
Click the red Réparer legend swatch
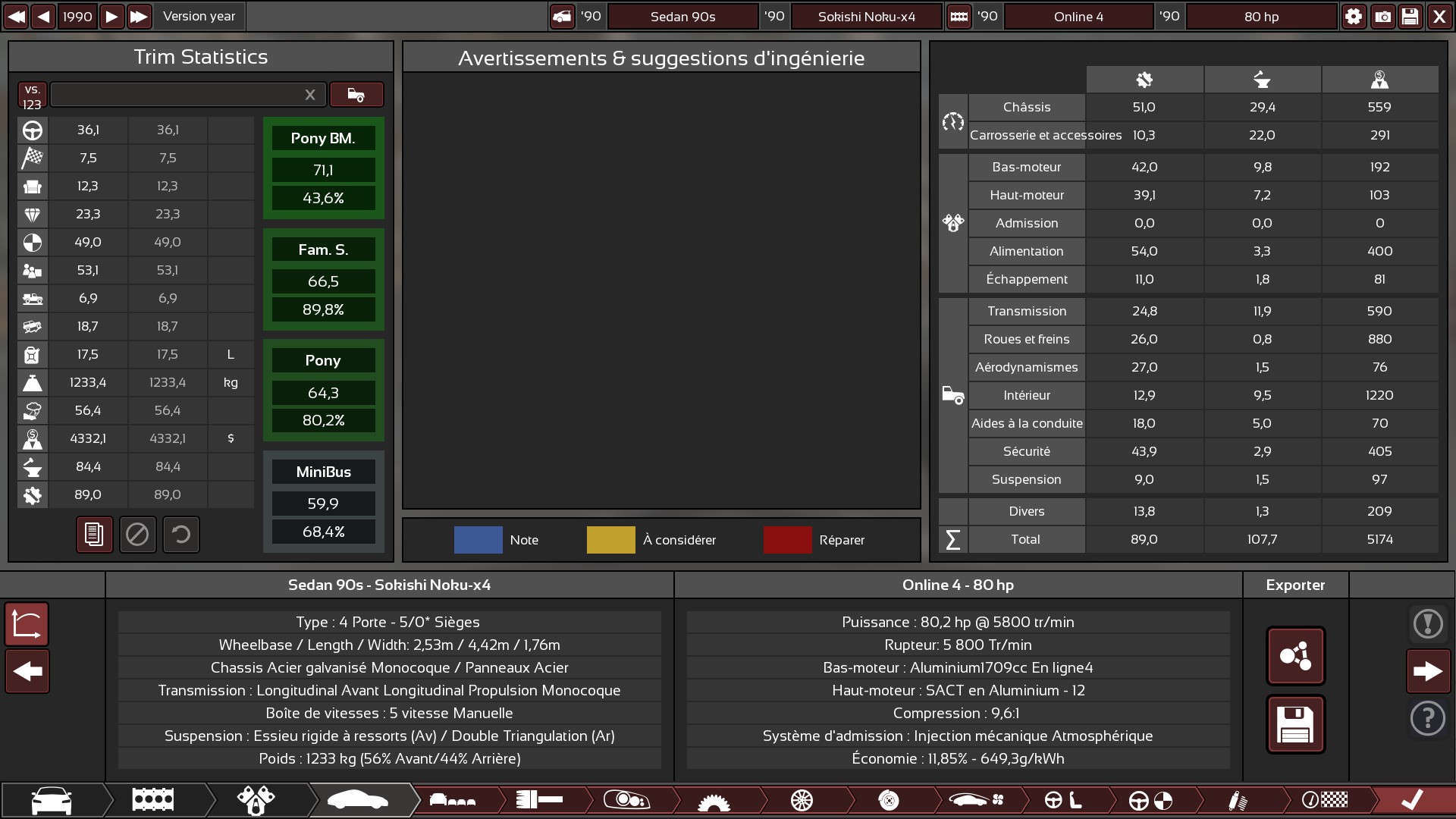coord(787,540)
